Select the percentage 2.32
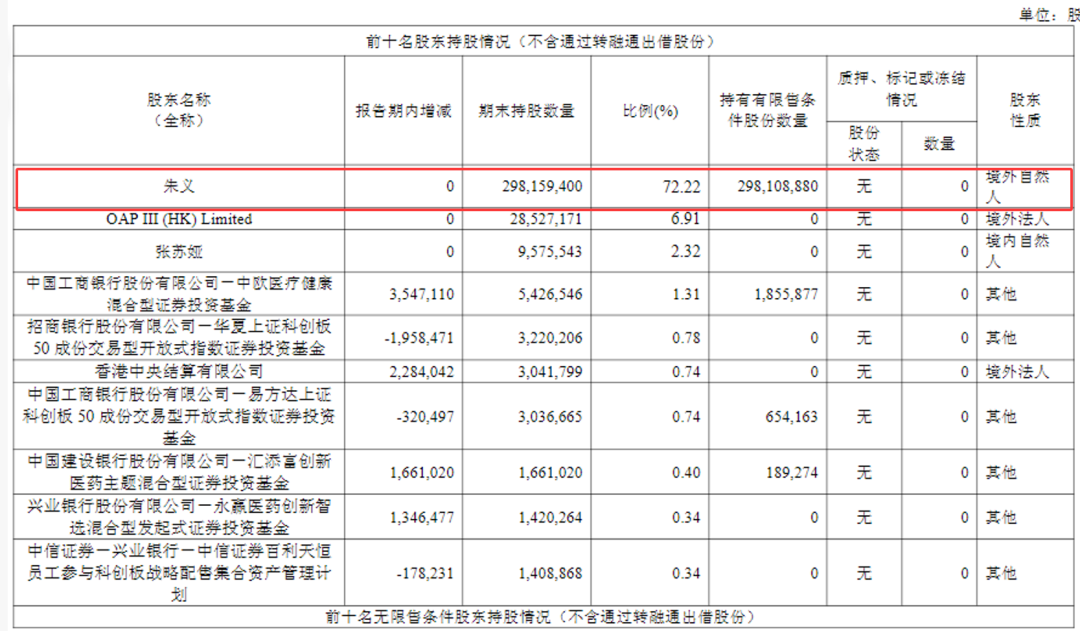 pyautogui.click(x=685, y=251)
